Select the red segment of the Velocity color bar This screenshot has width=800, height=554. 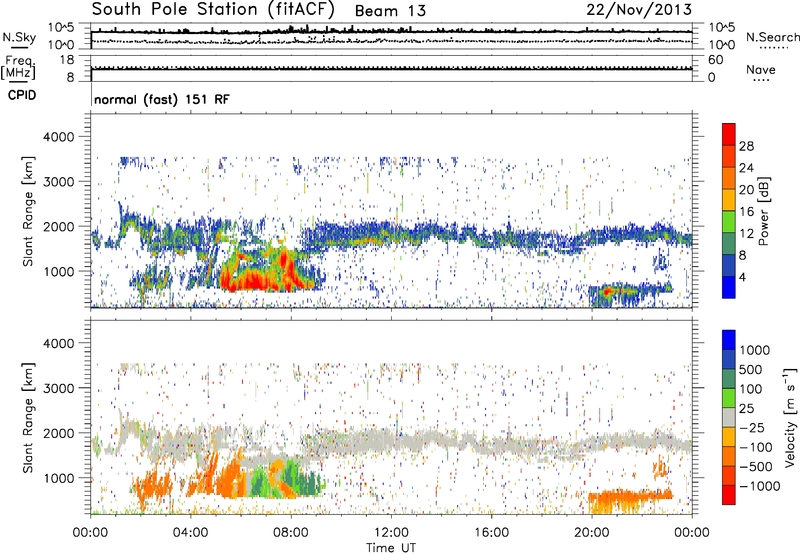pos(729,495)
